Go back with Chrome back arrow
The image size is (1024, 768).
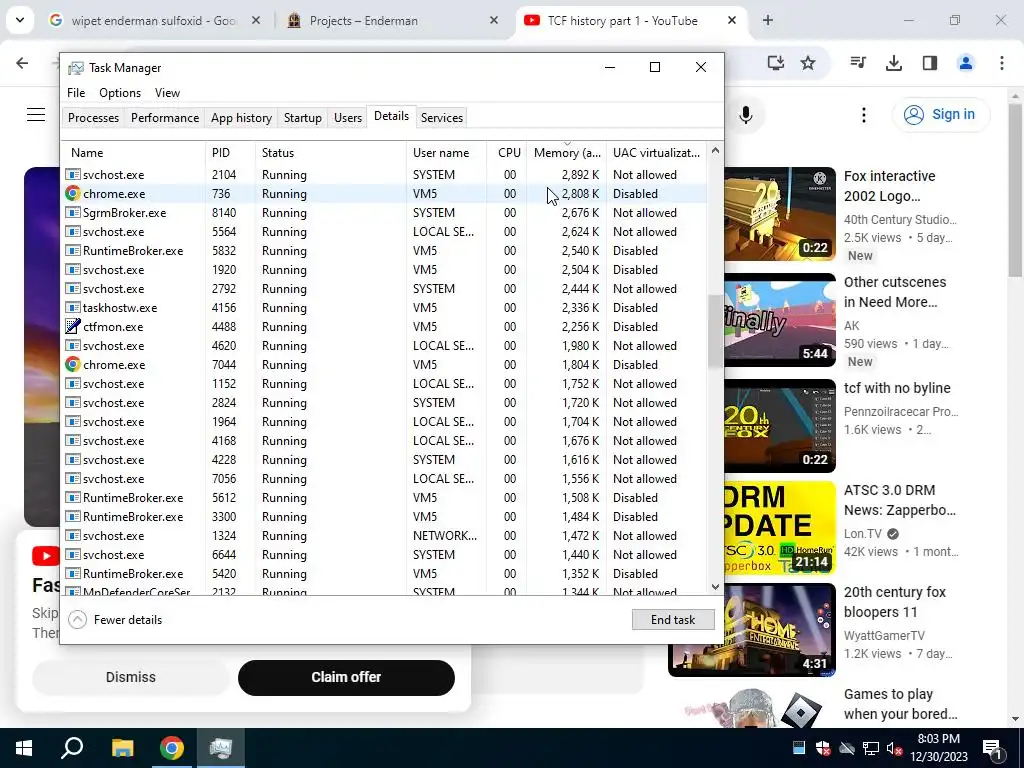pyautogui.click(x=22, y=63)
